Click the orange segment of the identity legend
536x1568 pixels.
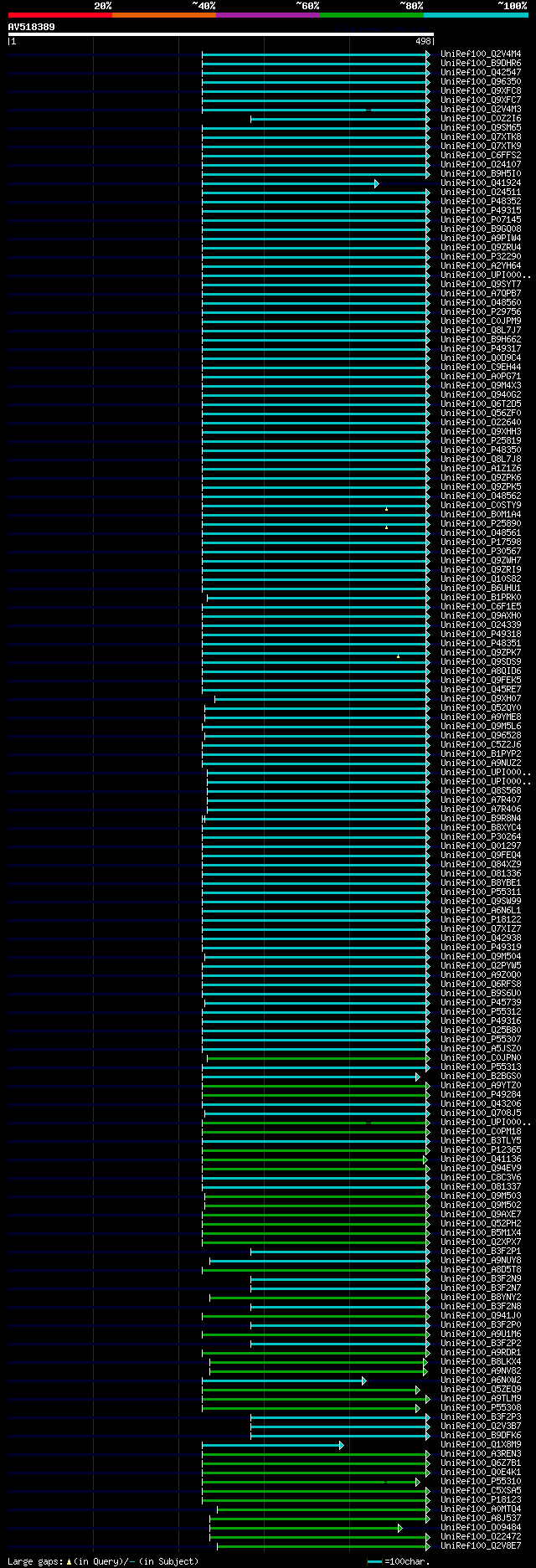point(164,15)
